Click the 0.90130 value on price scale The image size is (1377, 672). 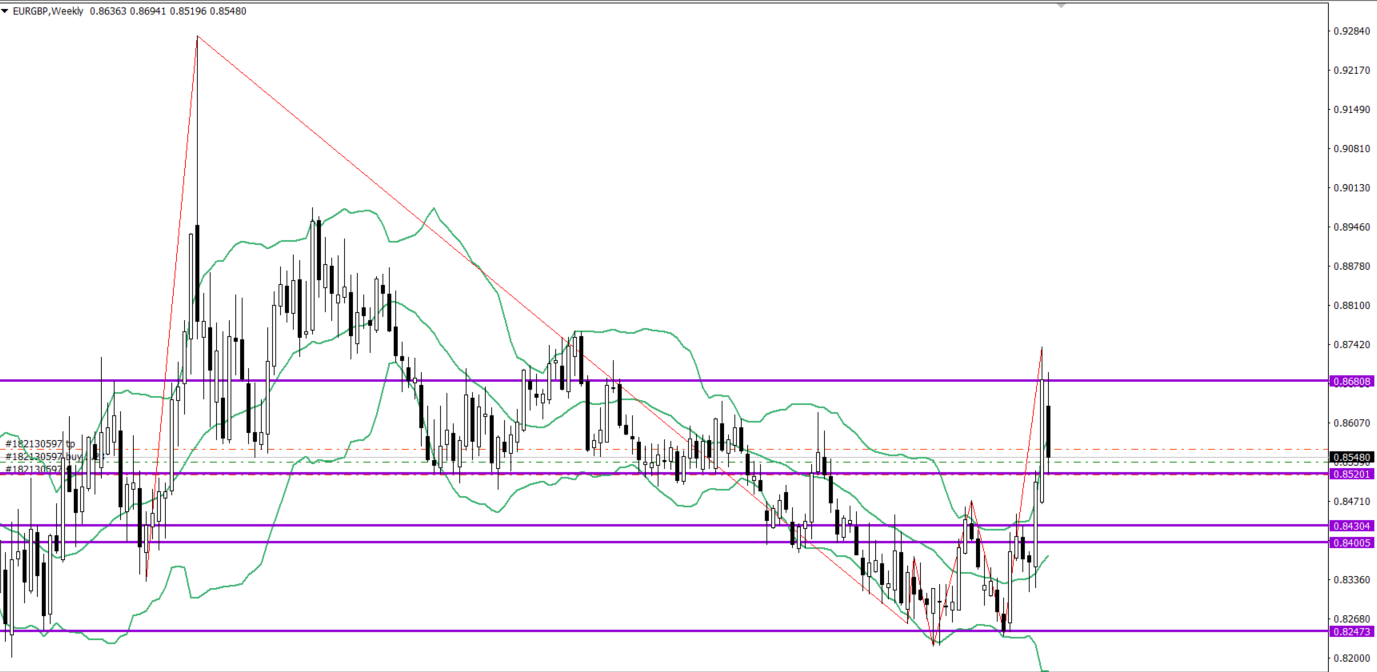[1351, 188]
